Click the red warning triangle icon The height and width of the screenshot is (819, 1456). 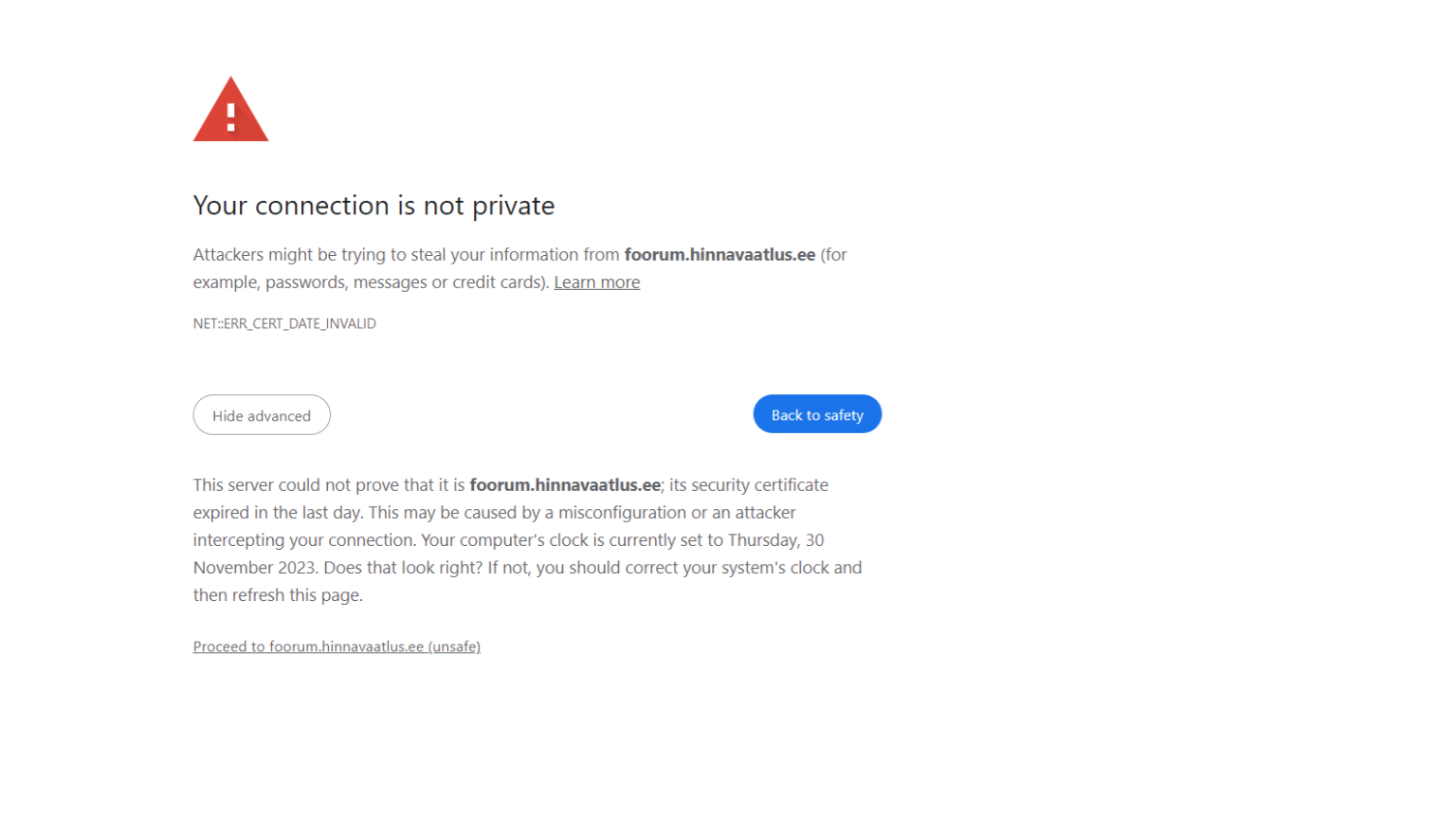pyautogui.click(x=230, y=109)
